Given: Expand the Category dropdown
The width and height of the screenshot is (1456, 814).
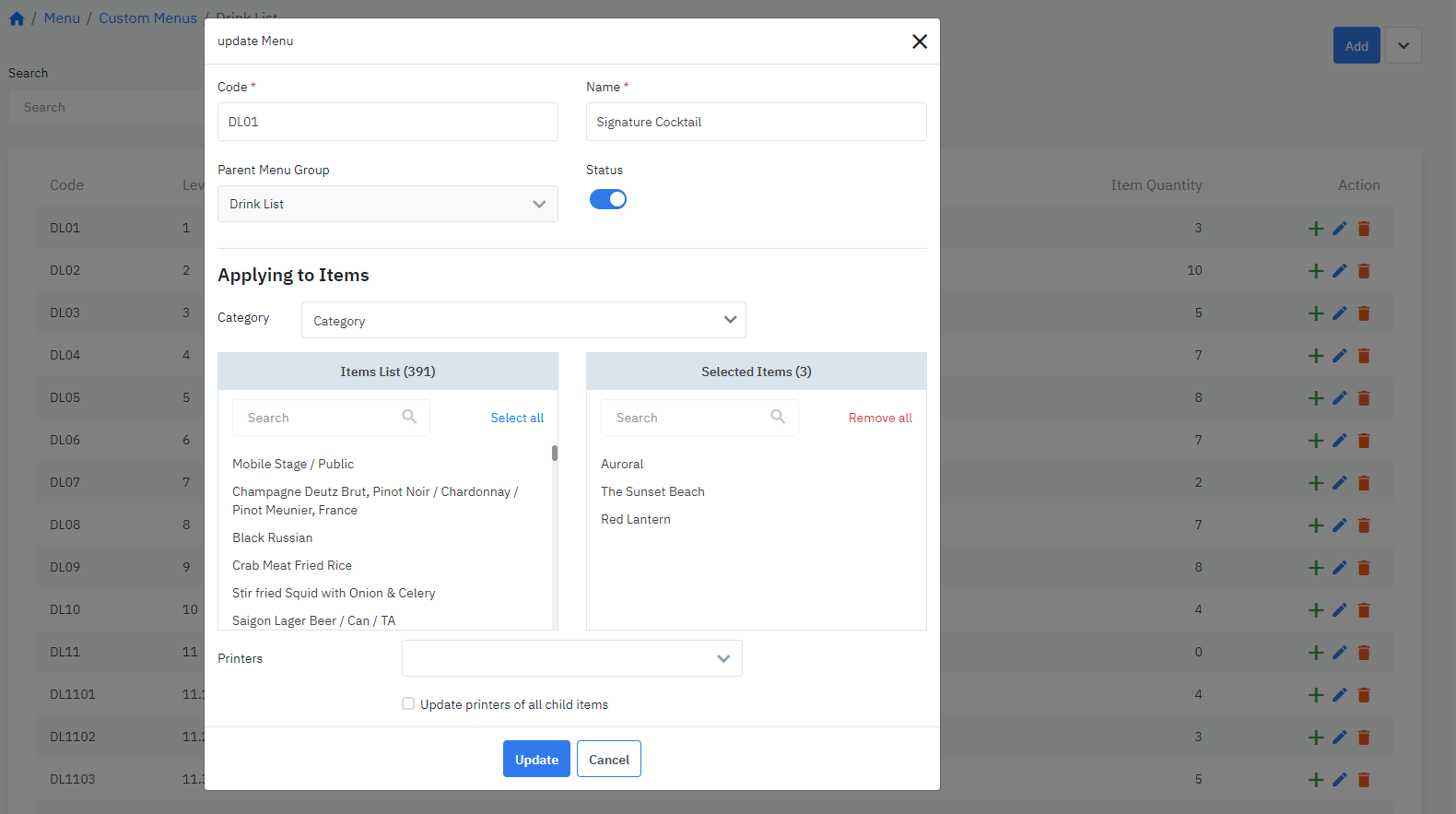Looking at the screenshot, I should [523, 320].
